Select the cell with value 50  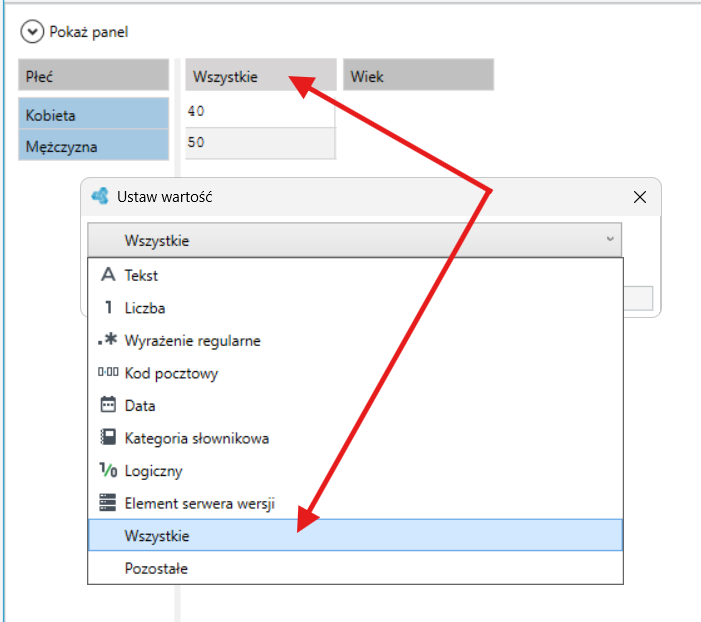point(260,143)
